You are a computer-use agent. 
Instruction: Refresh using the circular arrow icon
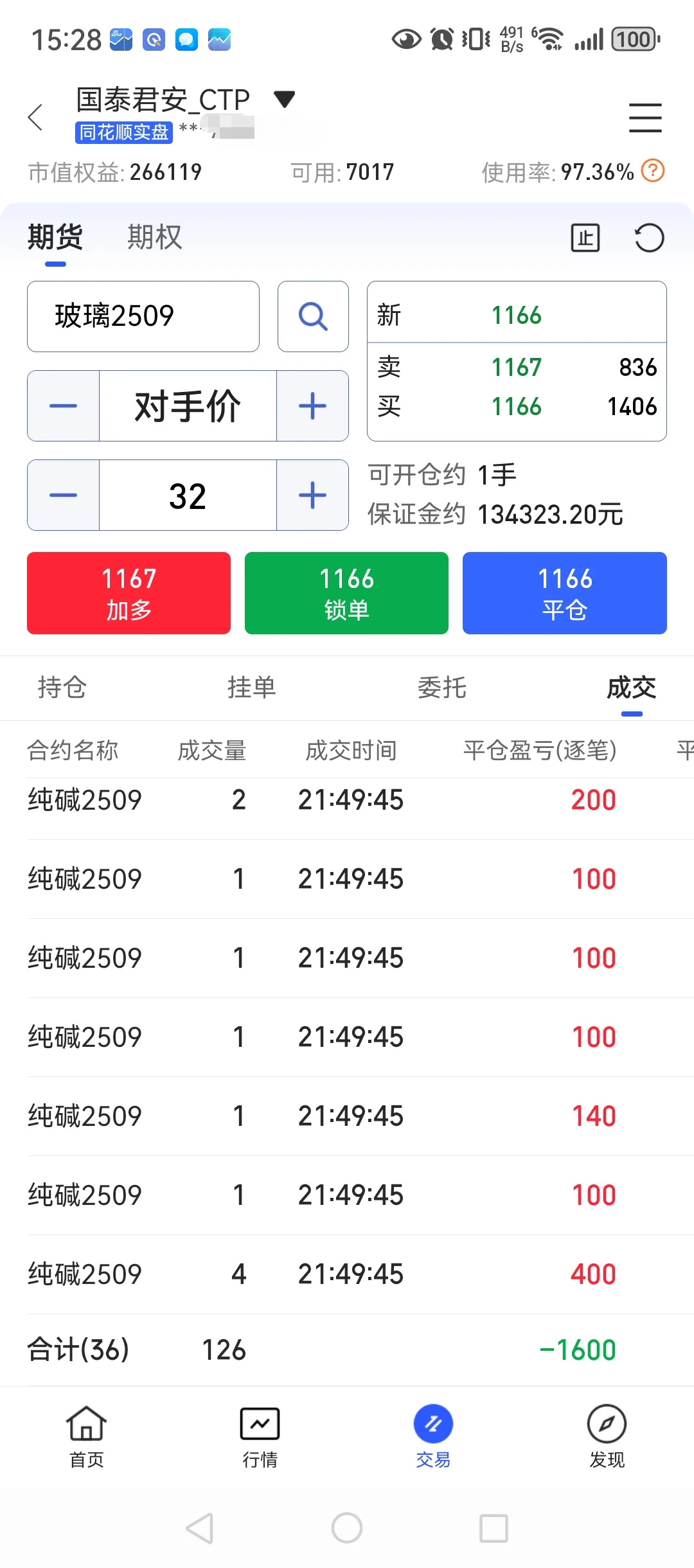point(649,238)
